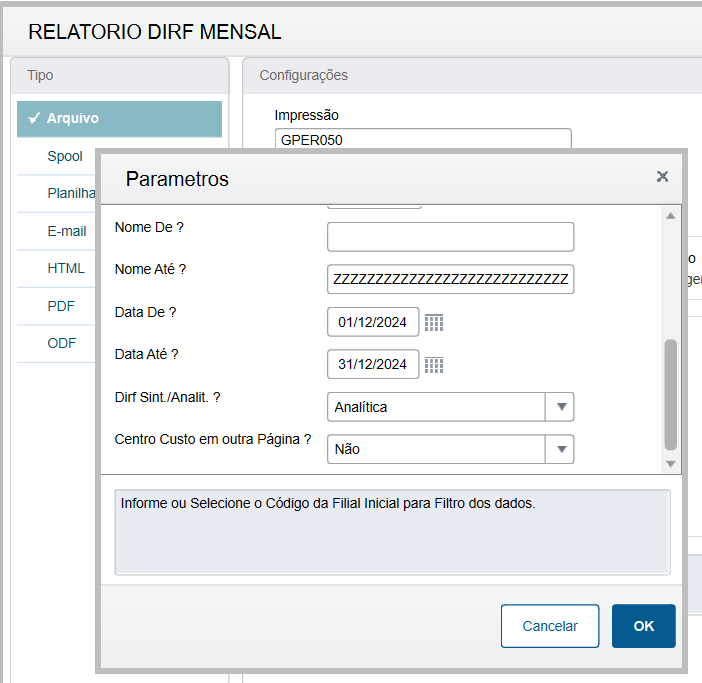This screenshot has width=702, height=683.
Task: Choose HTML output type
Action: (x=66, y=268)
